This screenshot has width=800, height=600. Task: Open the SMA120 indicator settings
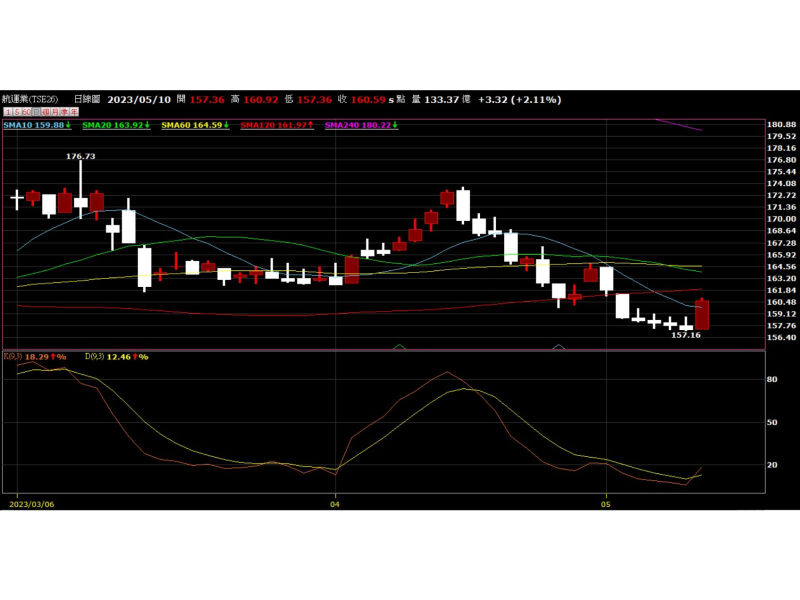coord(275,125)
